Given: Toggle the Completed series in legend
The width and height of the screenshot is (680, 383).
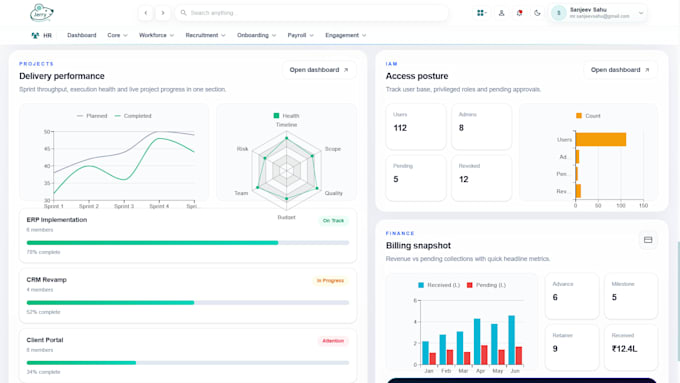Looking at the screenshot, I should (x=133, y=116).
